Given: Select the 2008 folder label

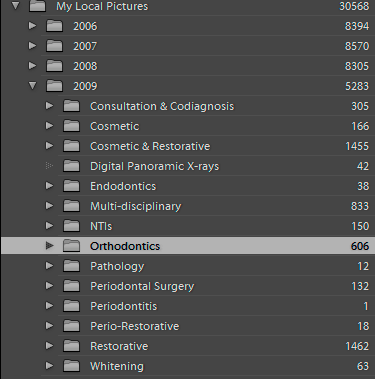Looking at the screenshot, I should pyautogui.click(x=85, y=66).
